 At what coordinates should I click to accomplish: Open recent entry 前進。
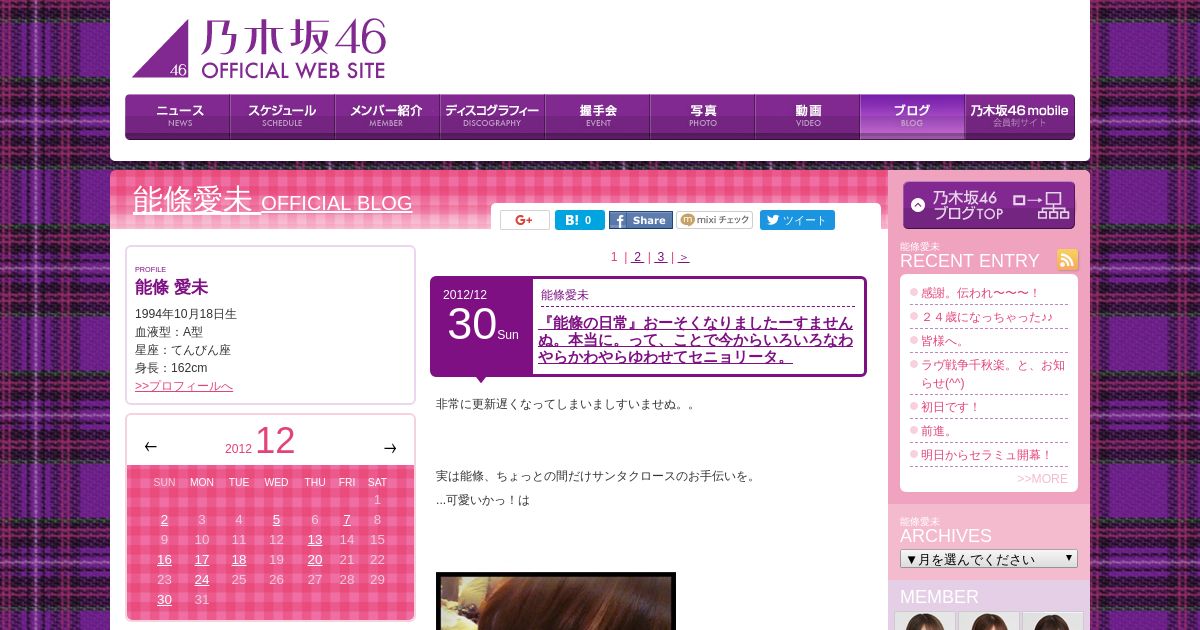point(939,431)
